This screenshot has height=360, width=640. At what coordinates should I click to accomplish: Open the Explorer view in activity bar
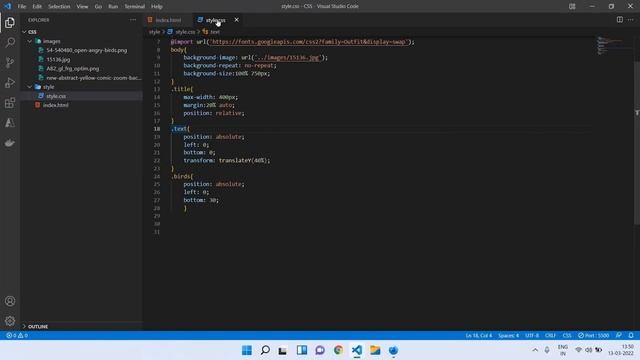click(x=10, y=22)
